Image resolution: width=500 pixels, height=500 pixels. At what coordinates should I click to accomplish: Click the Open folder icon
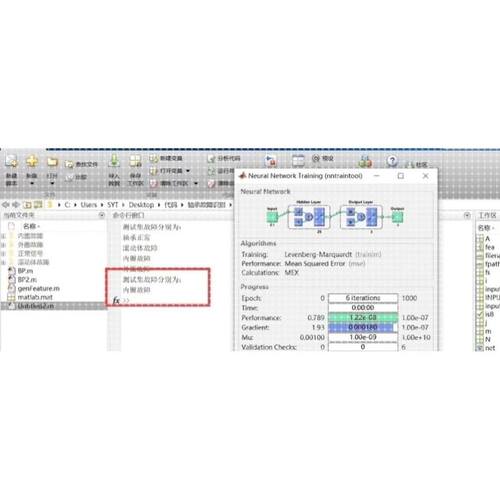(52, 162)
